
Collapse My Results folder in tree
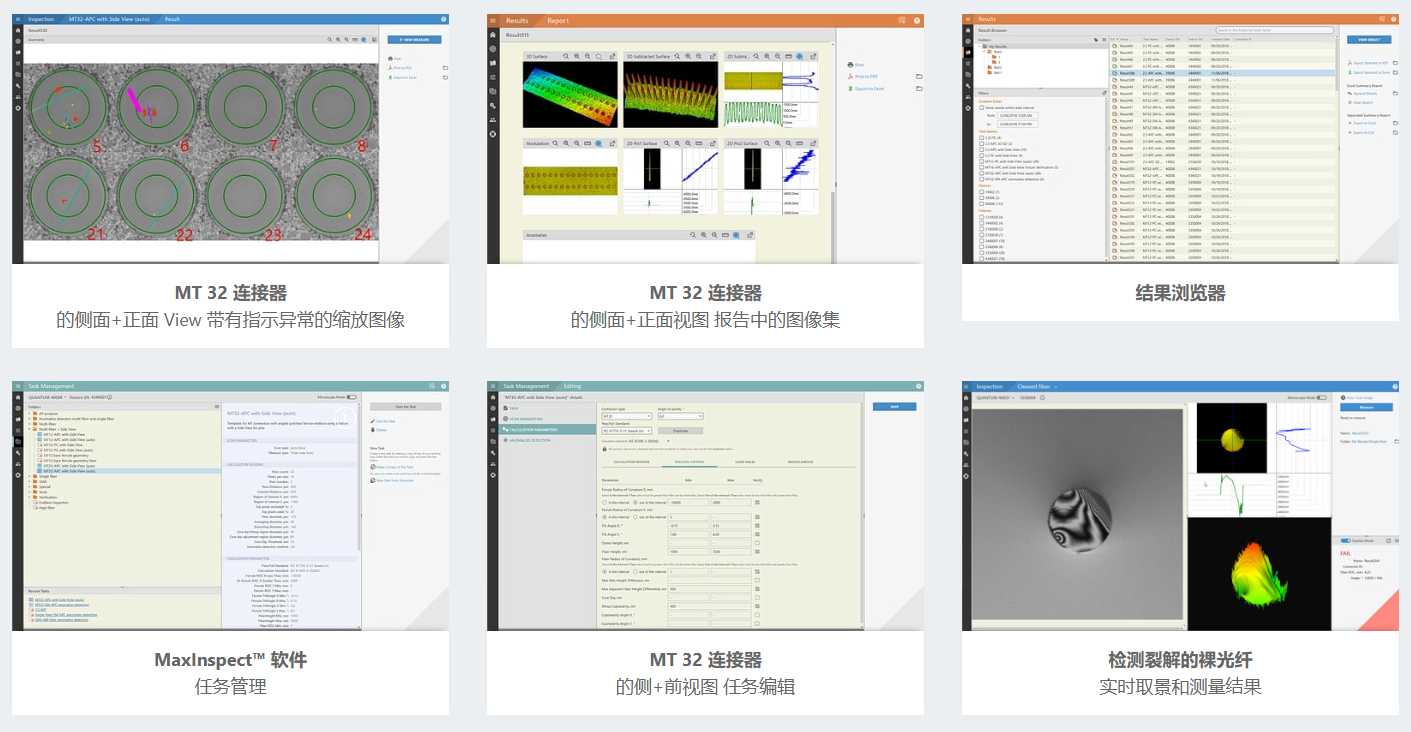(983, 46)
